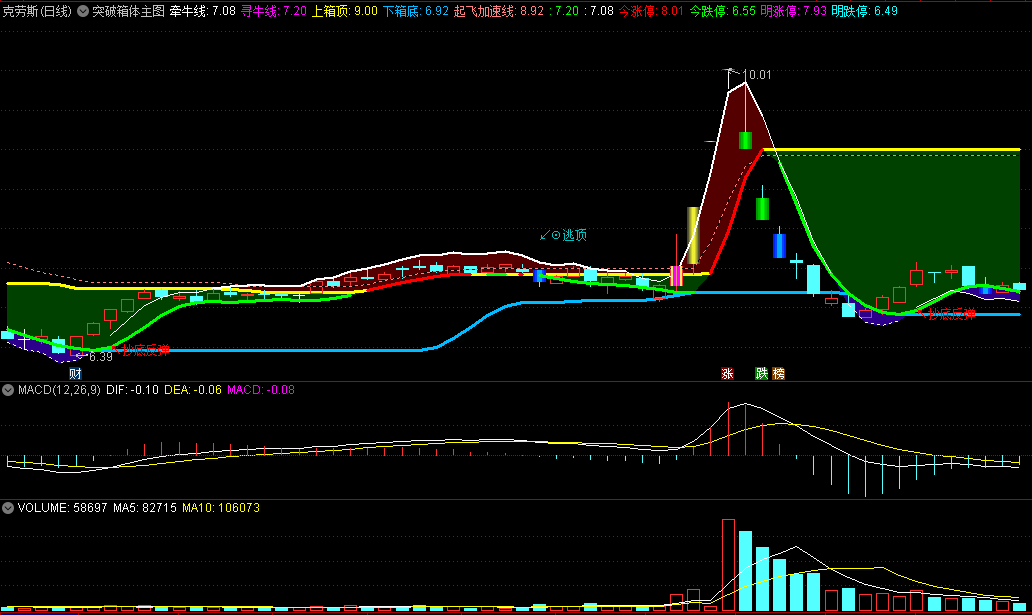Click the 今跌停: 6.55 value
The width and height of the screenshot is (1032, 615).
click(722, 11)
